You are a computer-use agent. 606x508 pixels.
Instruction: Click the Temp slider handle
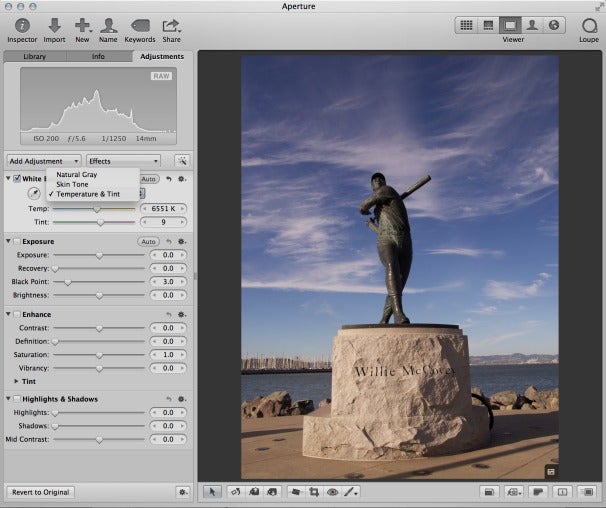coord(97,209)
